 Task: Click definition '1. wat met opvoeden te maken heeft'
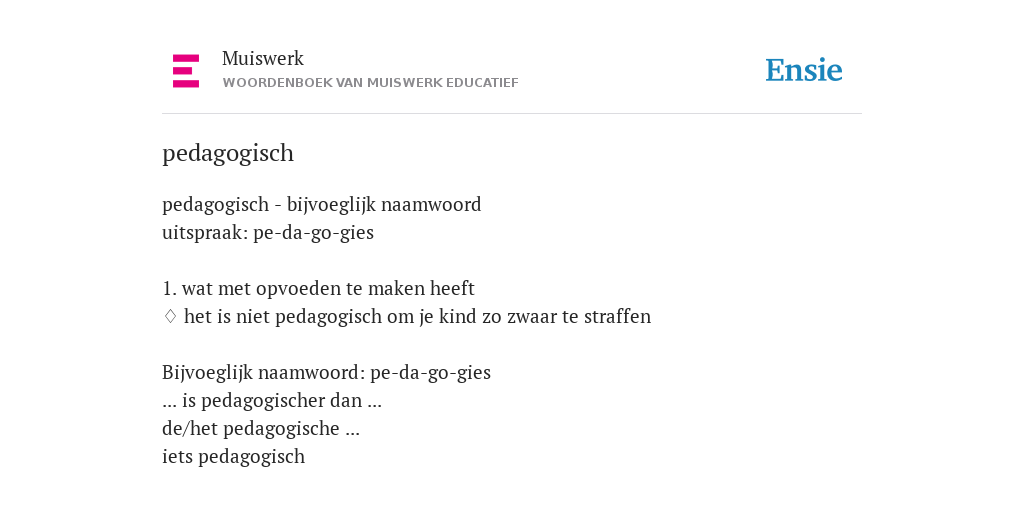(318, 288)
